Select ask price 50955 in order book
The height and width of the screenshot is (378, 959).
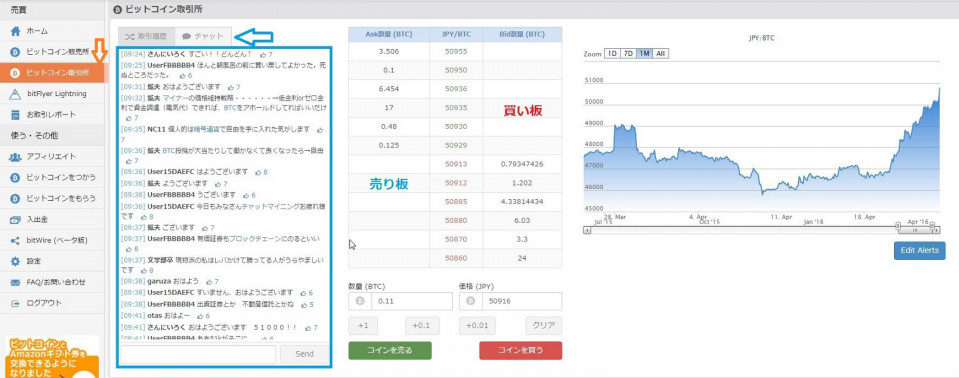point(456,51)
